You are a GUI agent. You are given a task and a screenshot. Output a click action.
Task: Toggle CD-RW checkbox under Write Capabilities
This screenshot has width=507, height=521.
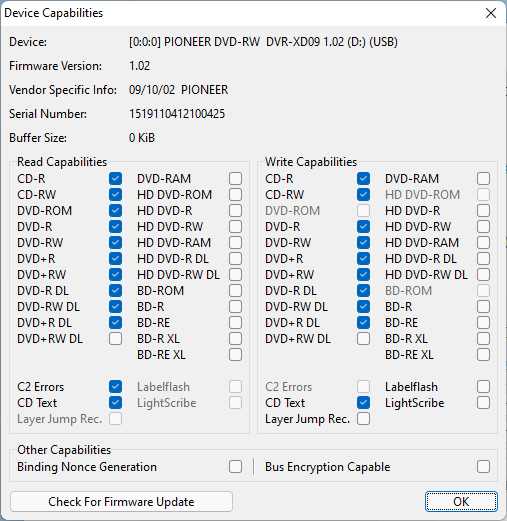(363, 195)
